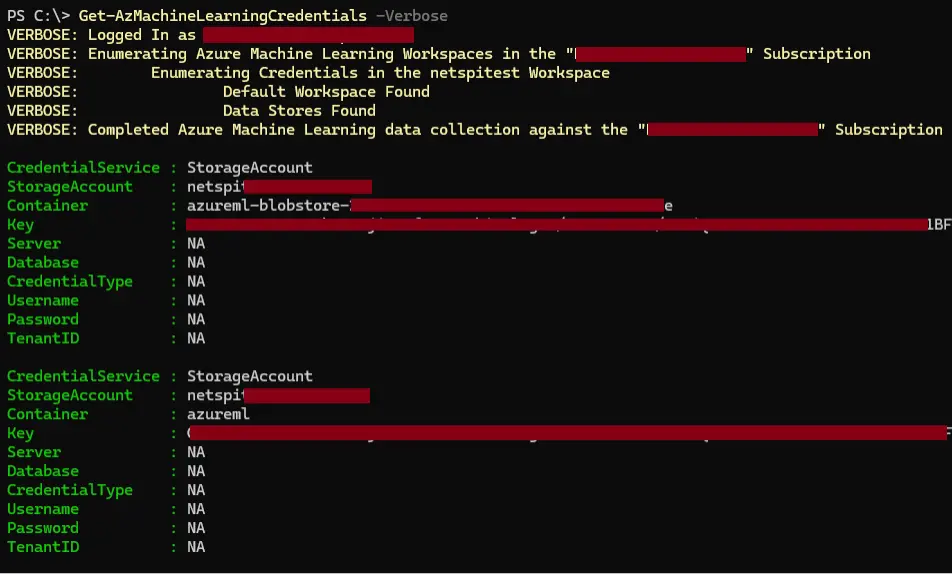Click the second Password label

pyautogui.click(x=43, y=528)
